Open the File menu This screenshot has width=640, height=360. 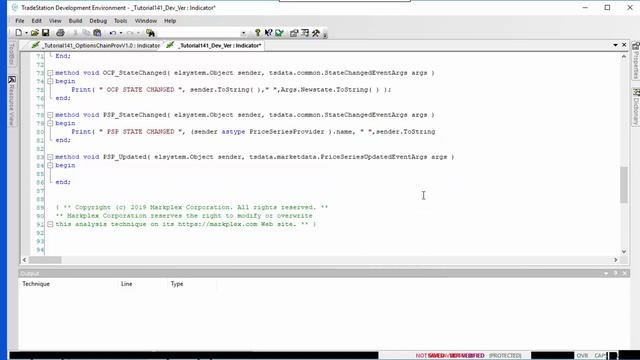tap(20, 21)
